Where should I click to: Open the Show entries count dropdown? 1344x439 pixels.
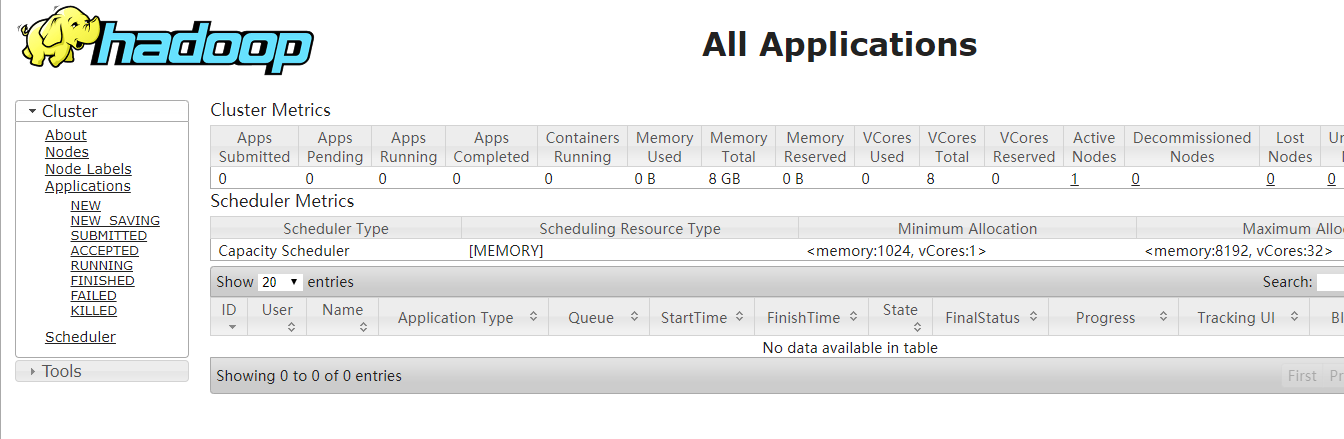pos(280,282)
